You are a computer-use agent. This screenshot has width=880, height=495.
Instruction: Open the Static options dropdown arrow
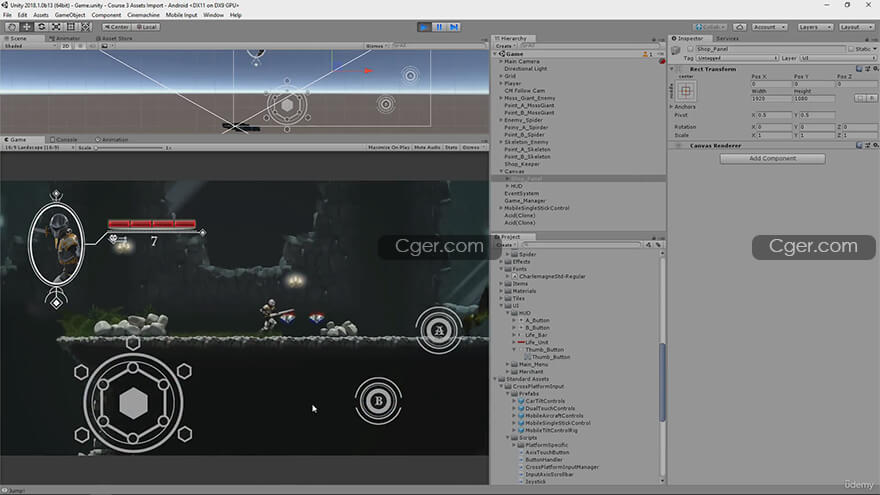click(x=874, y=49)
